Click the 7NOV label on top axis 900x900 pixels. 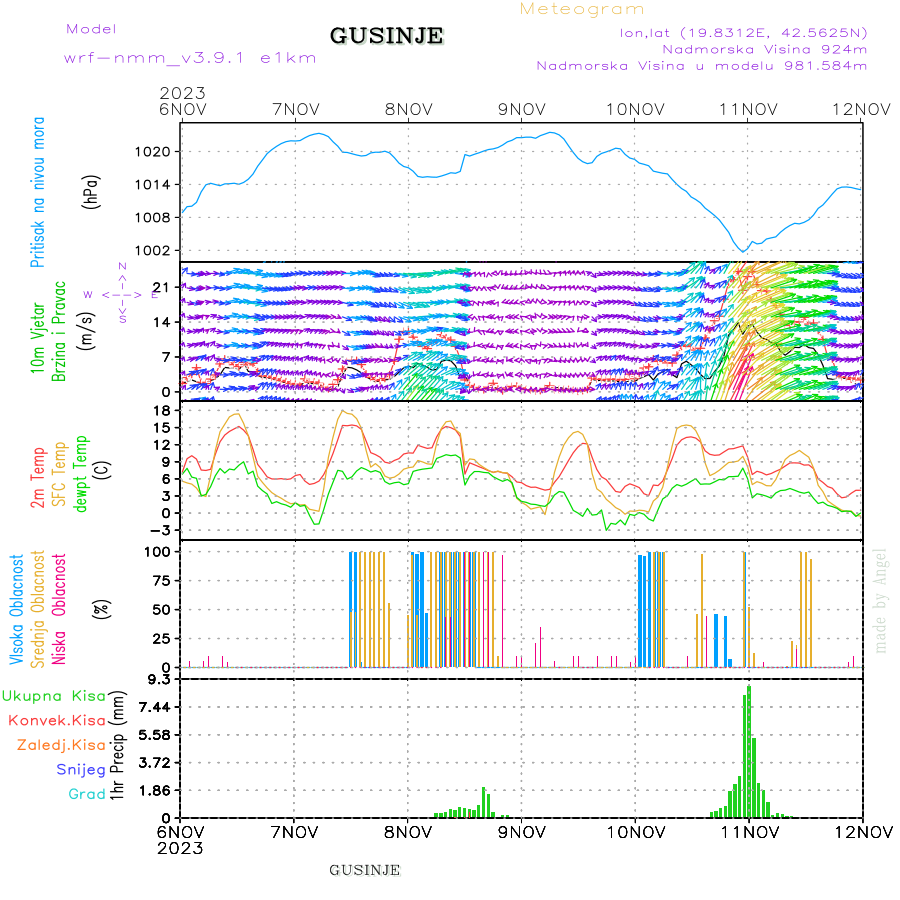[296, 109]
